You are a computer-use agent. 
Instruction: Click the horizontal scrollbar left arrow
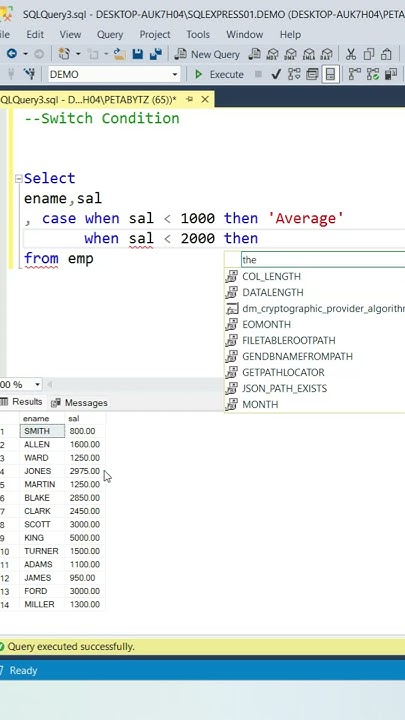click(x=50, y=384)
